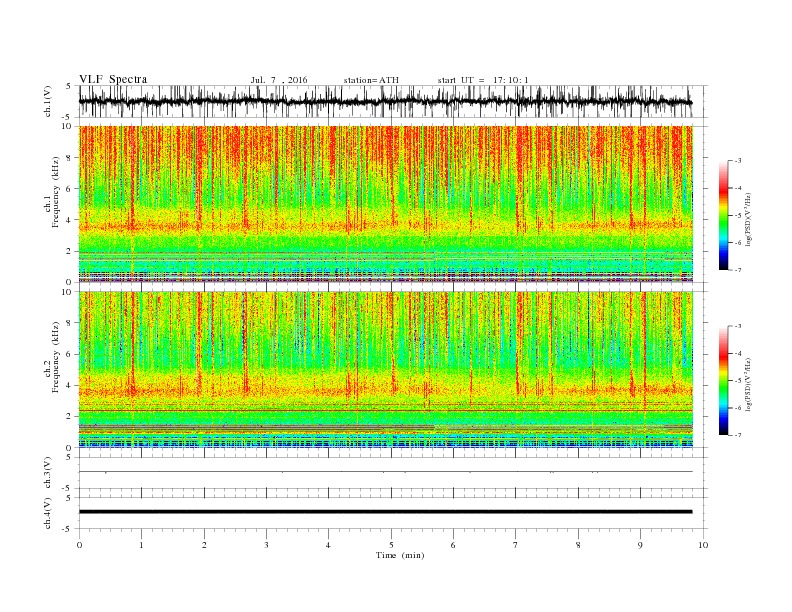Screen dimensions: 792x612
Task: Click the "5" tick on ch.1(V) axis
Action: pyautogui.click(x=69, y=86)
